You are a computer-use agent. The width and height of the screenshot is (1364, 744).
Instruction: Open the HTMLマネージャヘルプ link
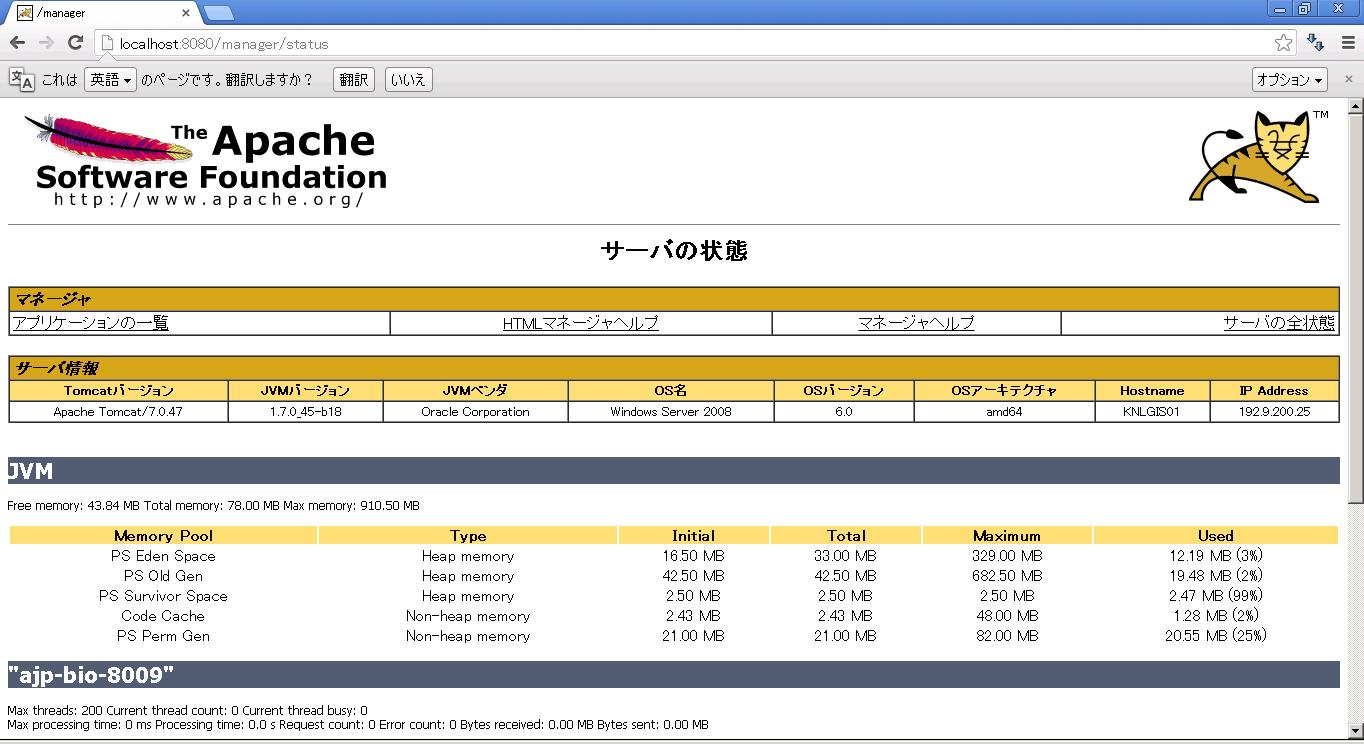tap(580, 323)
